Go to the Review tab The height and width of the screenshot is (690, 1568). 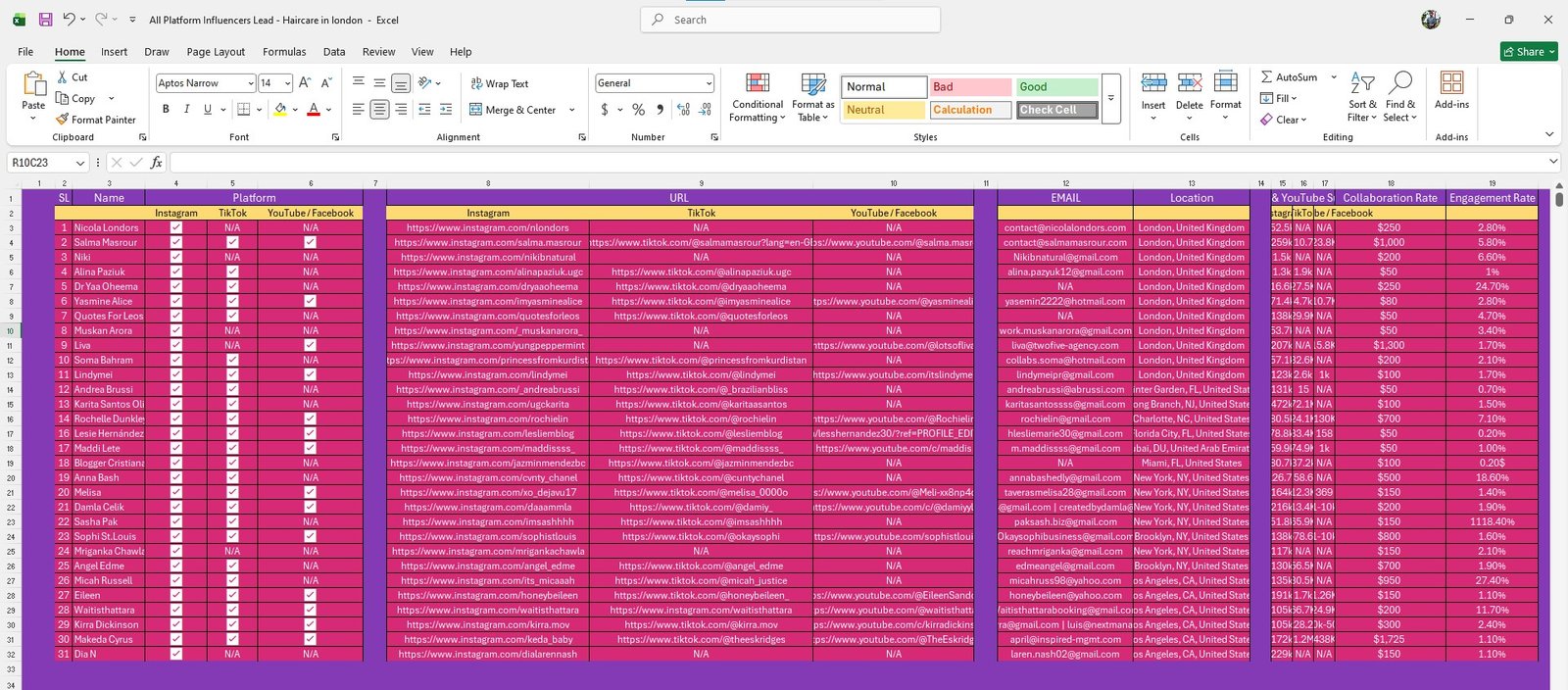[378, 52]
